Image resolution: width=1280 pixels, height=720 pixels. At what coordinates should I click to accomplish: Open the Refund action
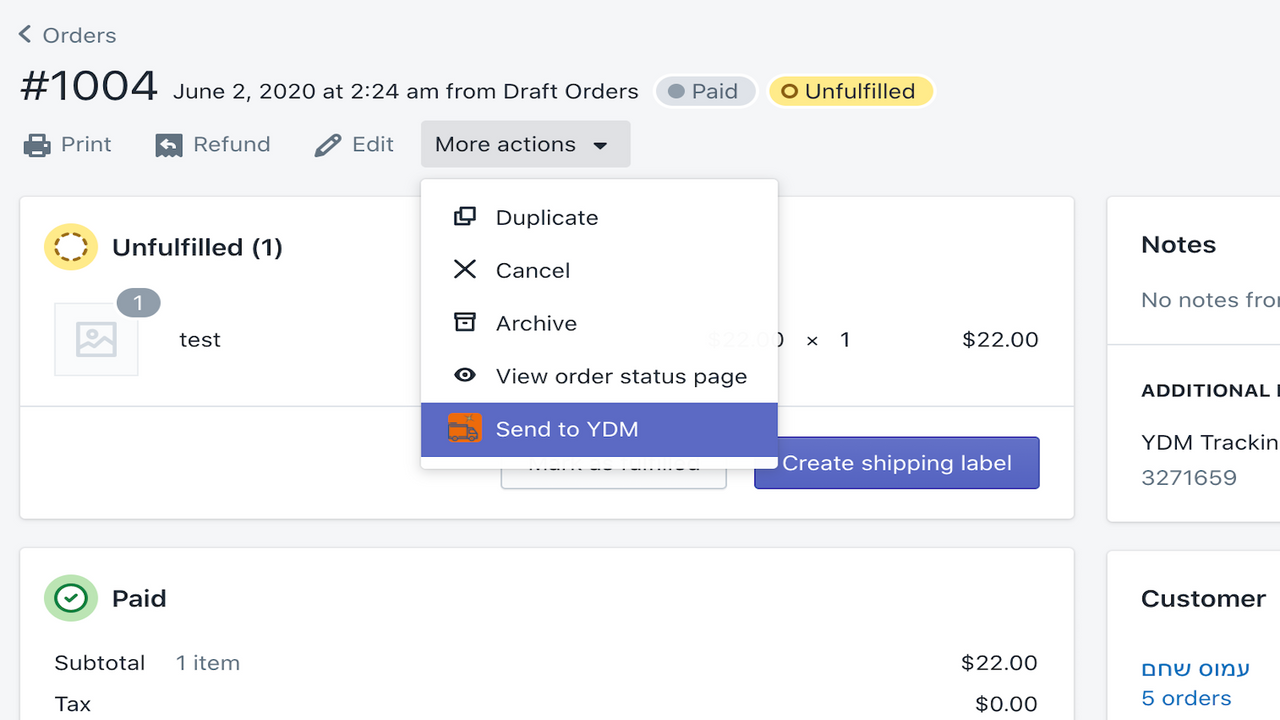pyautogui.click(x=213, y=145)
